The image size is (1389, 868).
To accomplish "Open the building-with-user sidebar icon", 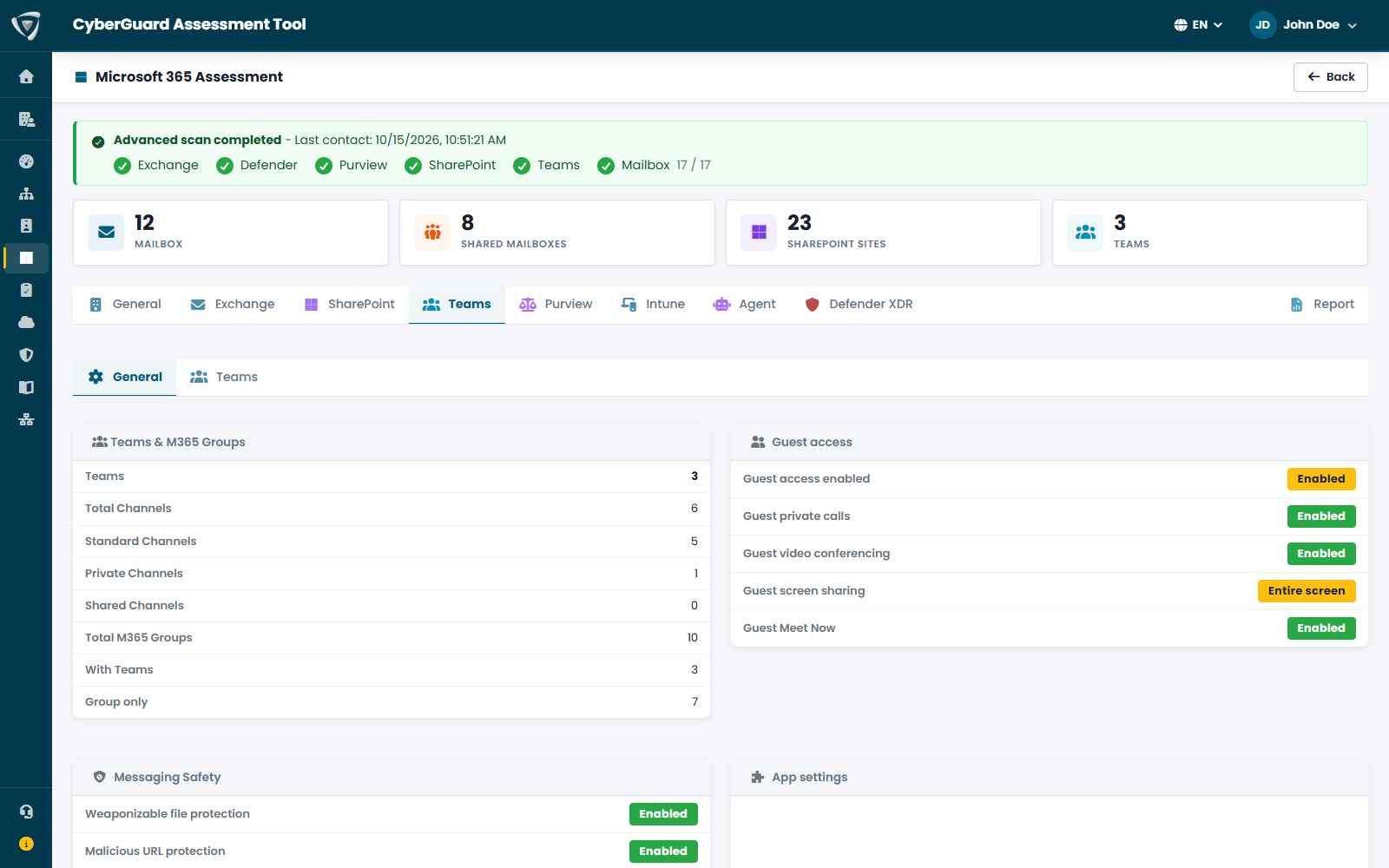I will tap(26, 119).
